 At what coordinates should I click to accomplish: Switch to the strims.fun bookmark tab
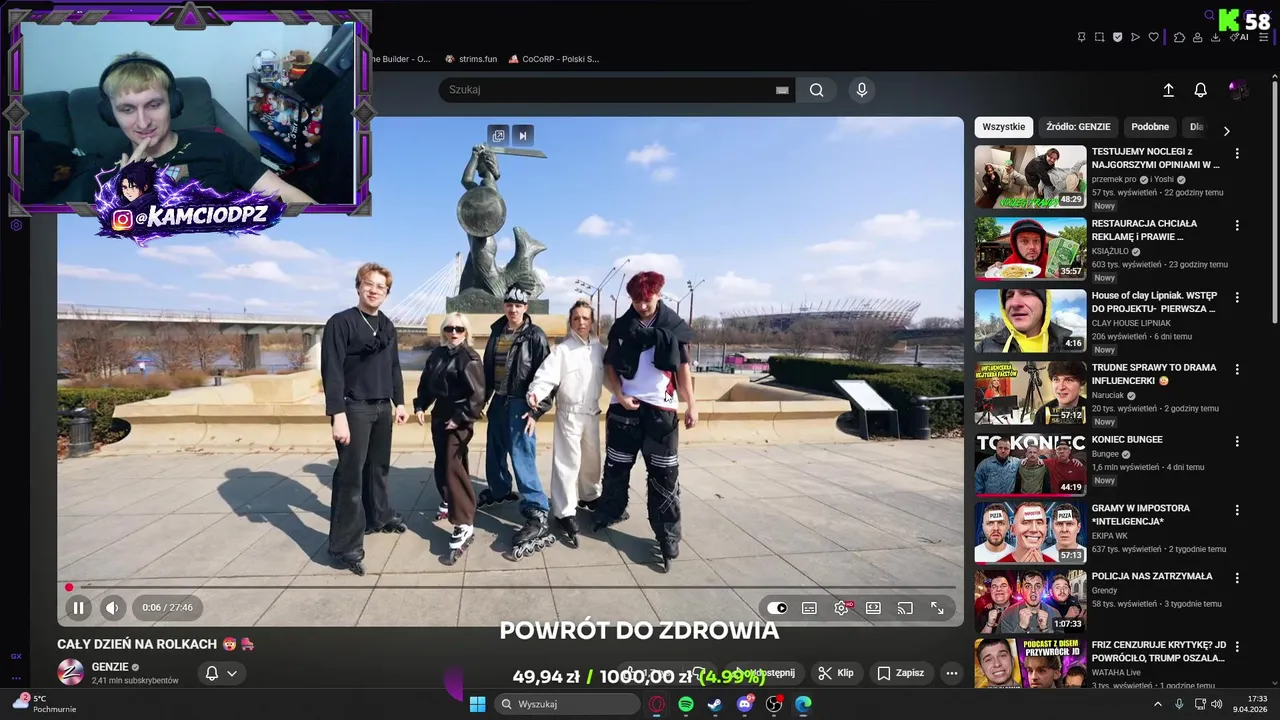(x=471, y=59)
